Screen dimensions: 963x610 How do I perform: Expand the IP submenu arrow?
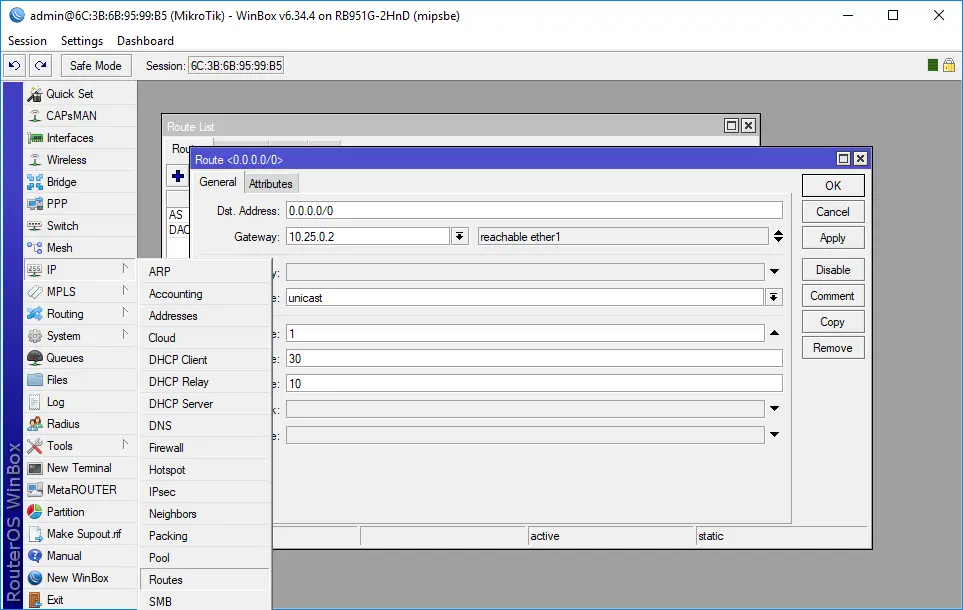[125, 268]
